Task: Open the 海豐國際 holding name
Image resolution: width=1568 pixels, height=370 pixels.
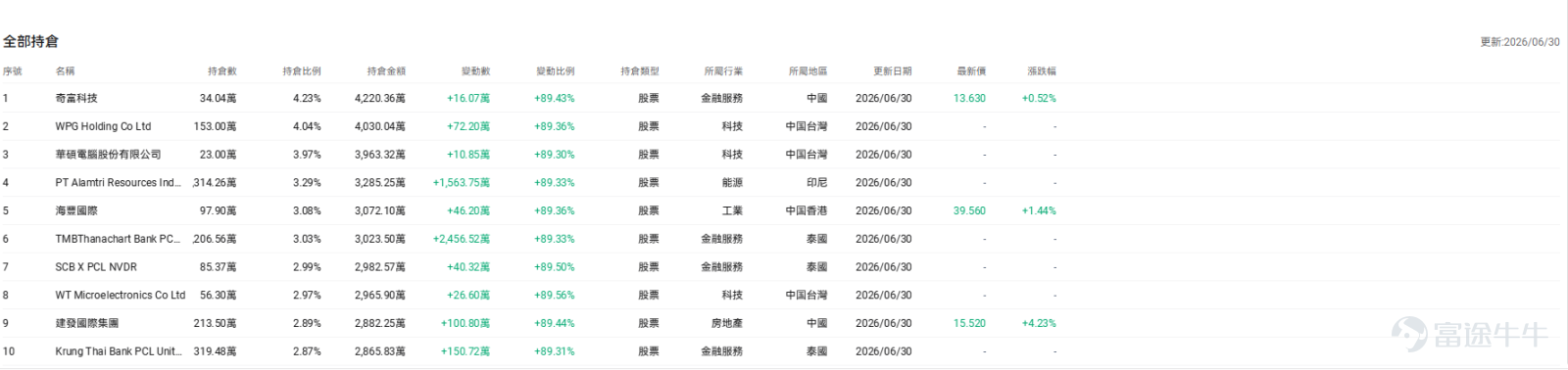Action: tap(76, 210)
